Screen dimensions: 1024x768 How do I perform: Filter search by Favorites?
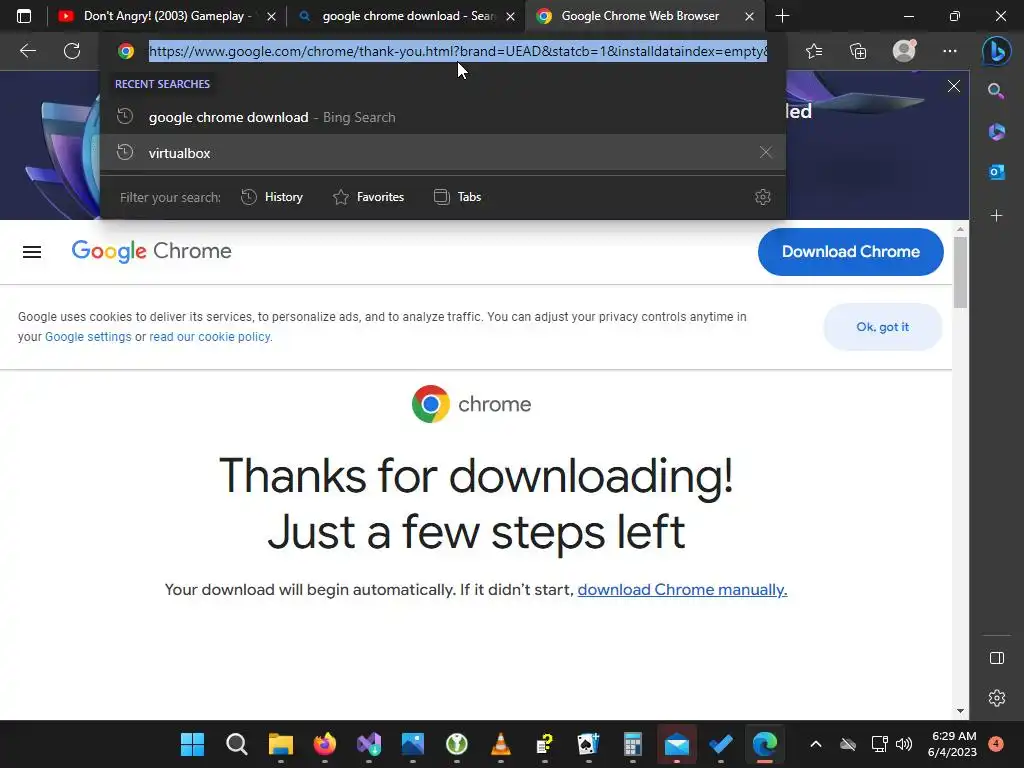pos(368,197)
